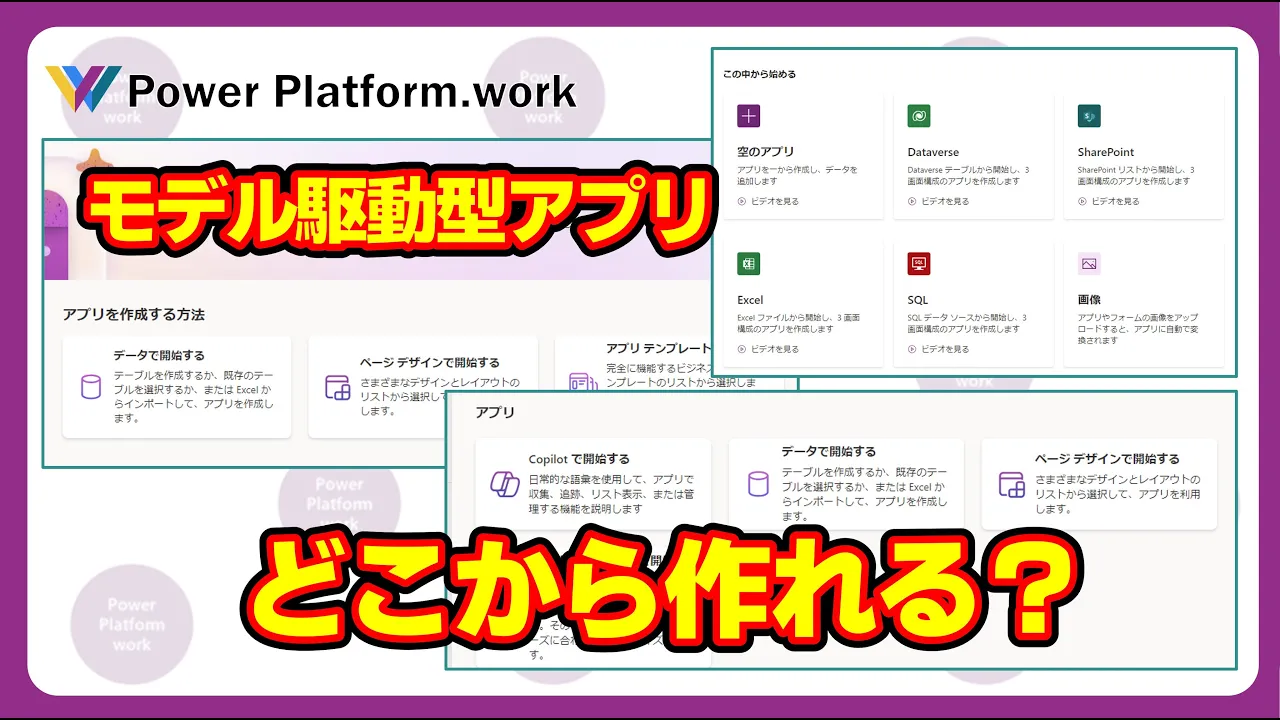This screenshot has width=1280, height=720.
Task: Select the Excel card title
Action: pyautogui.click(x=750, y=300)
